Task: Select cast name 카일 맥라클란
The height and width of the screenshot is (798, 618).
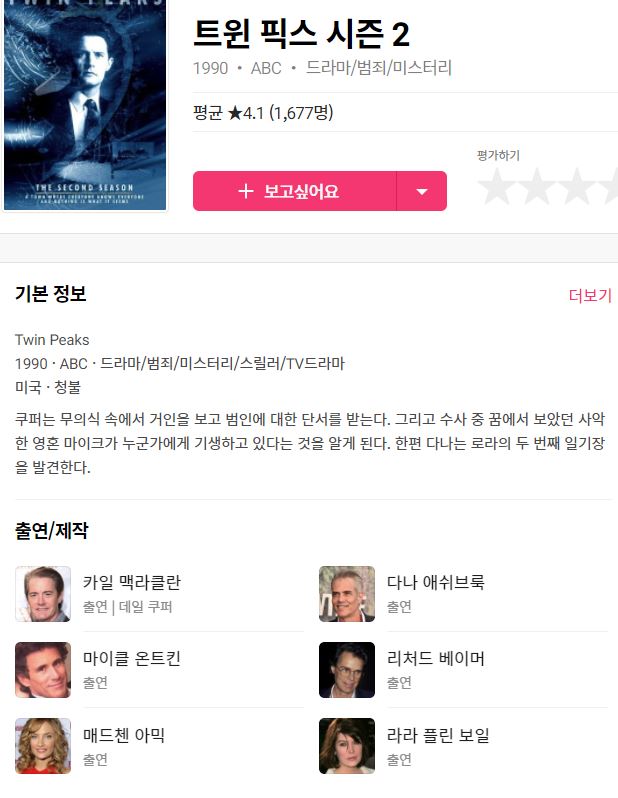Action: (x=132, y=582)
